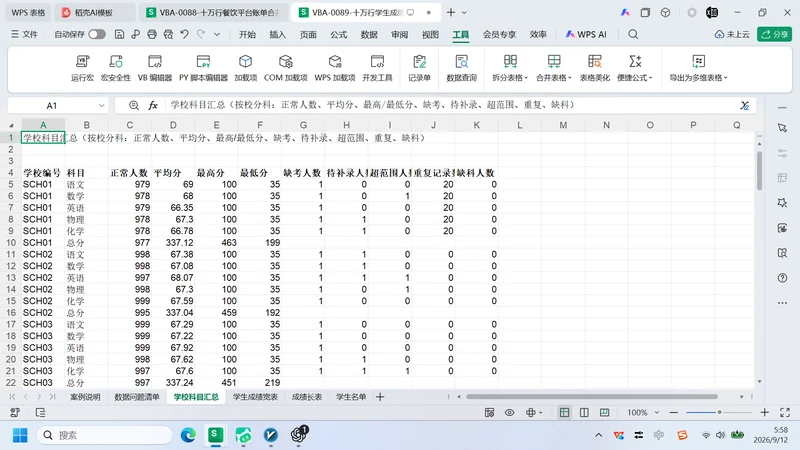Viewport: 800px width, 450px height.
Task: Open 加载项 add-ins
Action: (x=245, y=68)
